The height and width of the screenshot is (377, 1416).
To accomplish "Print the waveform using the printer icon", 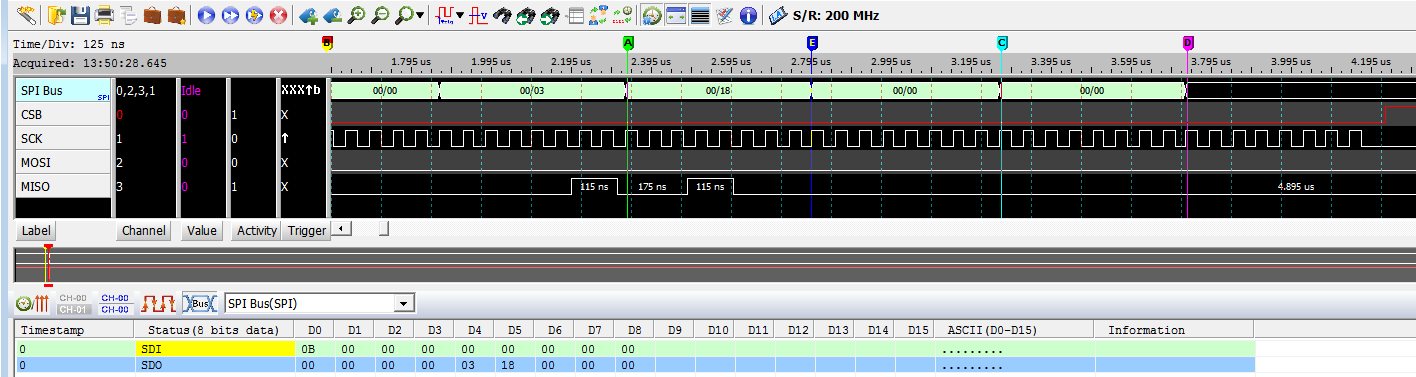I will [x=104, y=15].
